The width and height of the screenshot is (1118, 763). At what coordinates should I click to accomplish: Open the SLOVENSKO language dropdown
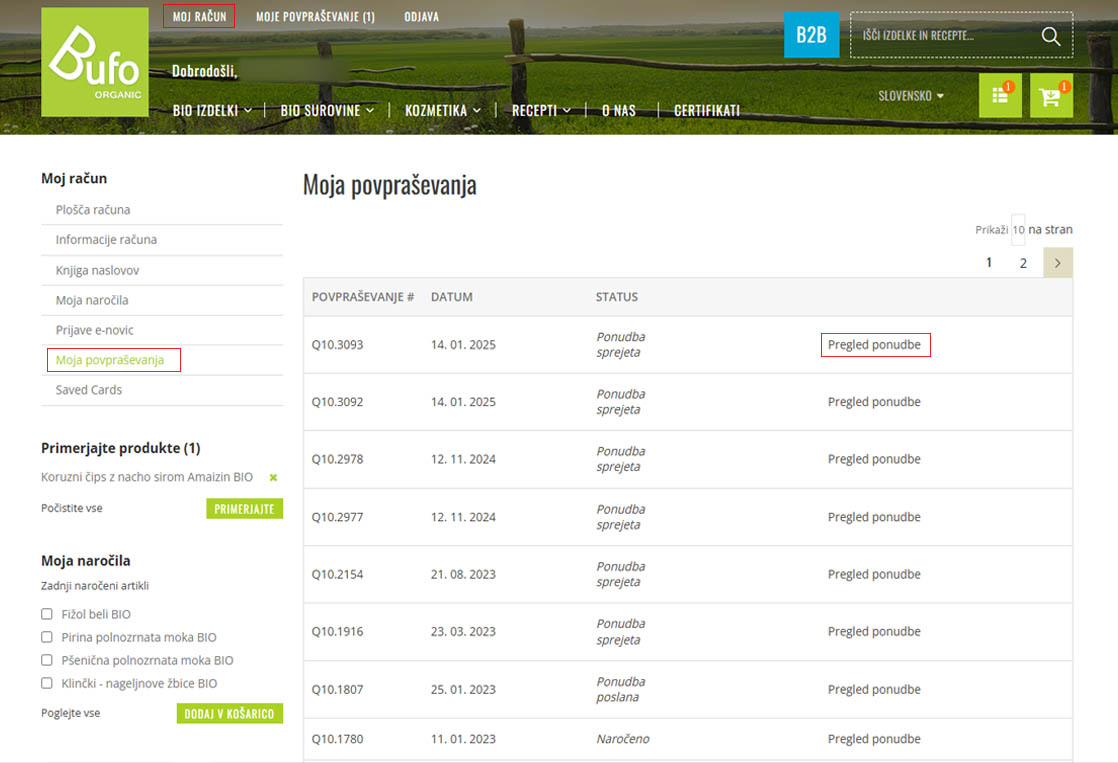(x=910, y=96)
